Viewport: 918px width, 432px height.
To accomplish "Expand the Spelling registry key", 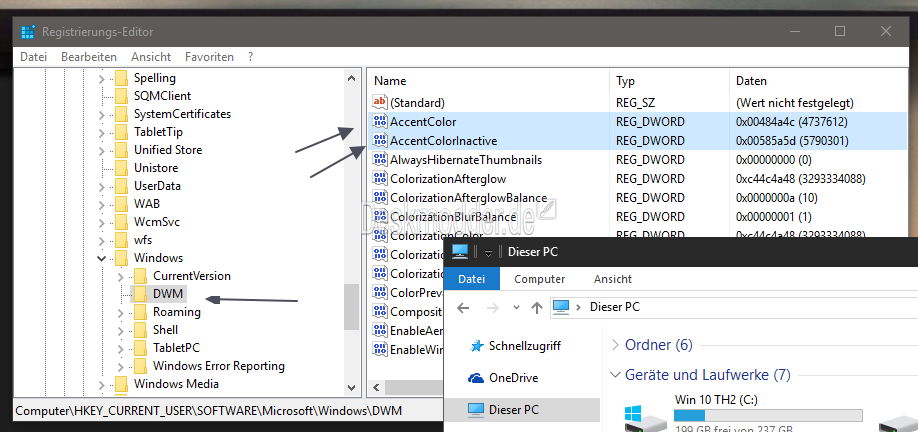I will tap(102, 78).
